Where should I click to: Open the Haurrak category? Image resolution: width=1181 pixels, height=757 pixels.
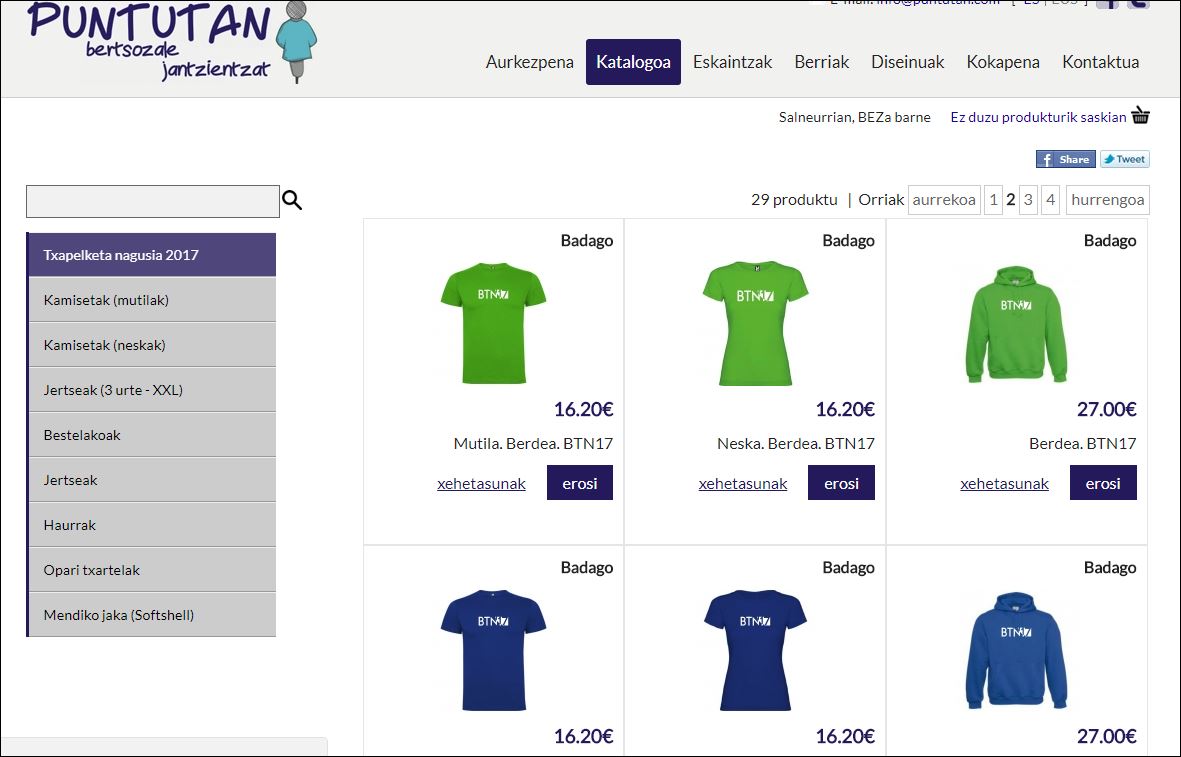[151, 525]
